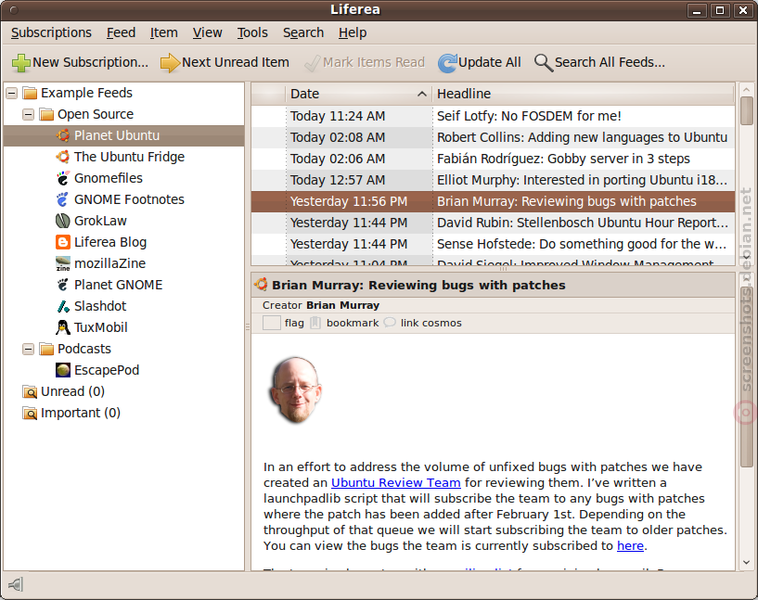Click the Next Unread Item arrow icon

pyautogui.click(x=170, y=63)
